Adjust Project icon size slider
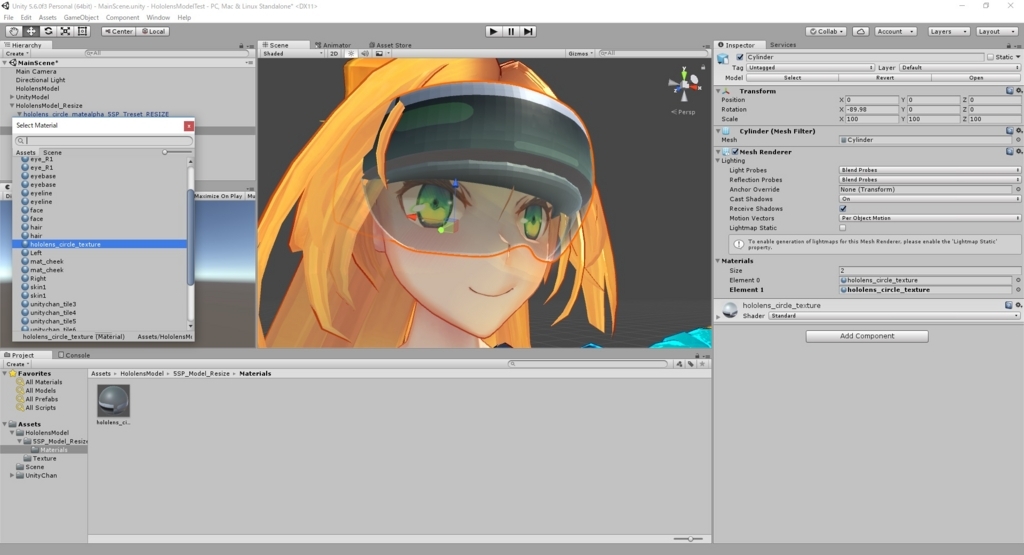The image size is (1024, 555). tap(690, 539)
